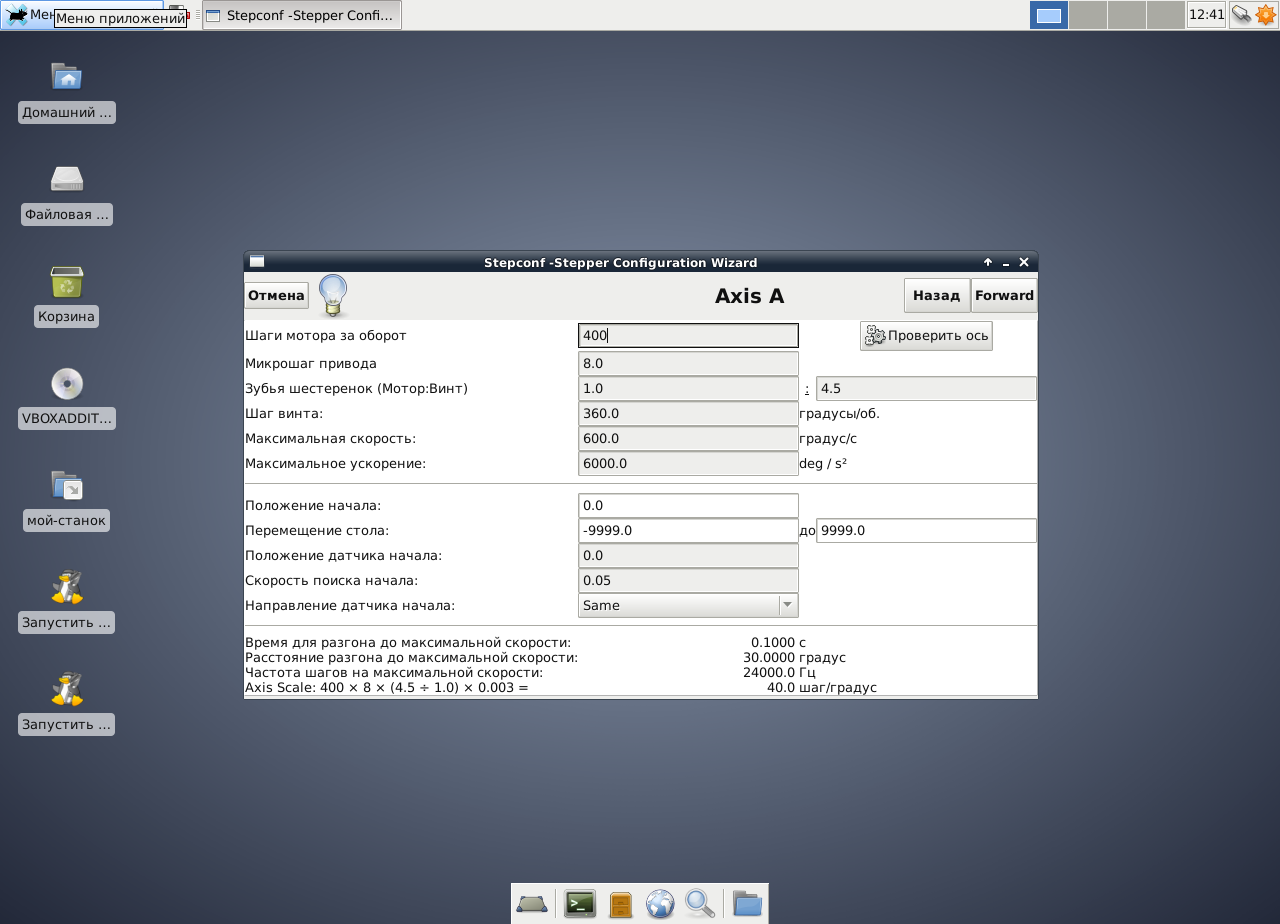
Task: Focus the Положение начала input field
Action: (688, 506)
